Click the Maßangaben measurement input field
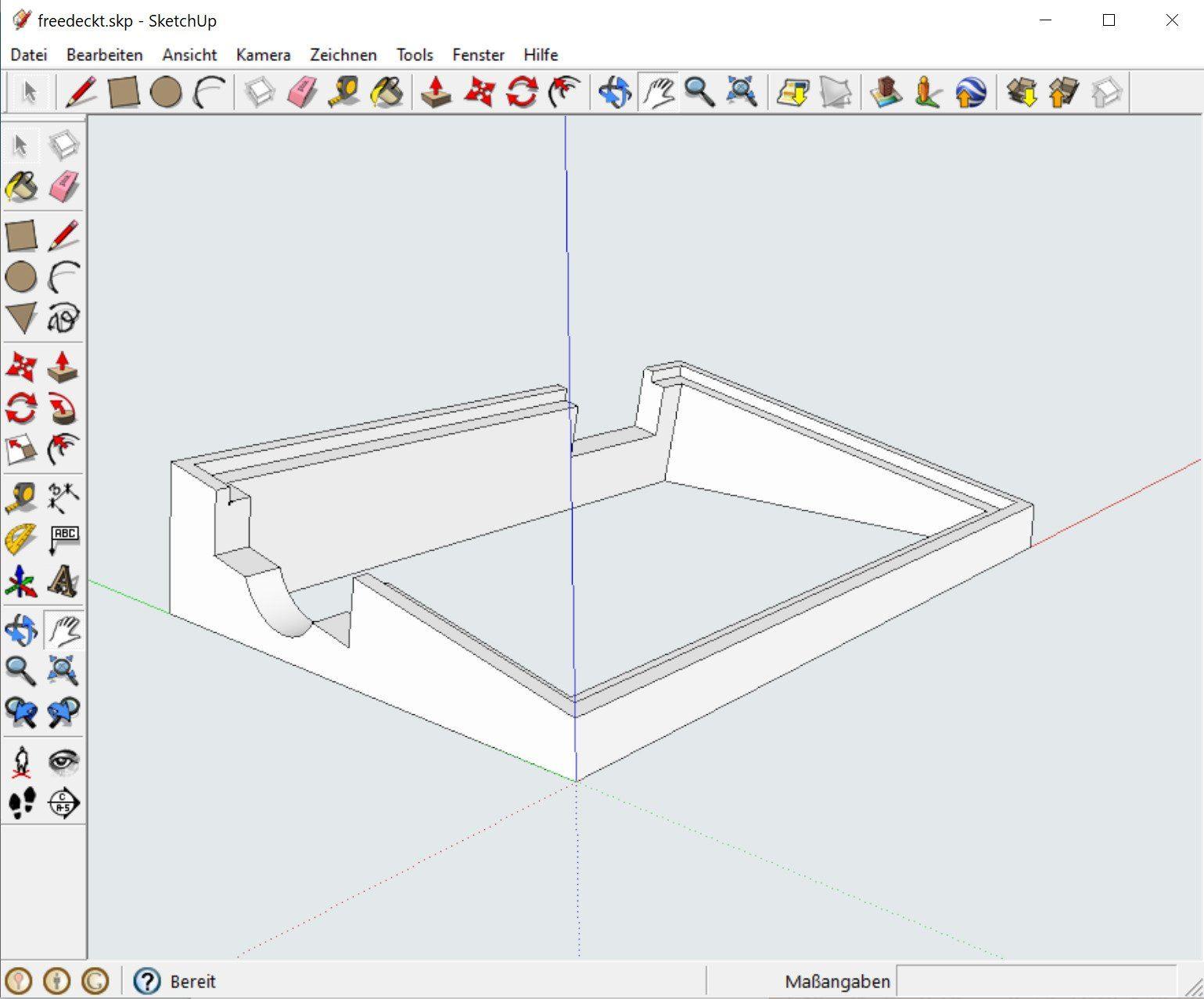The image size is (1204, 999). click(x=1036, y=981)
